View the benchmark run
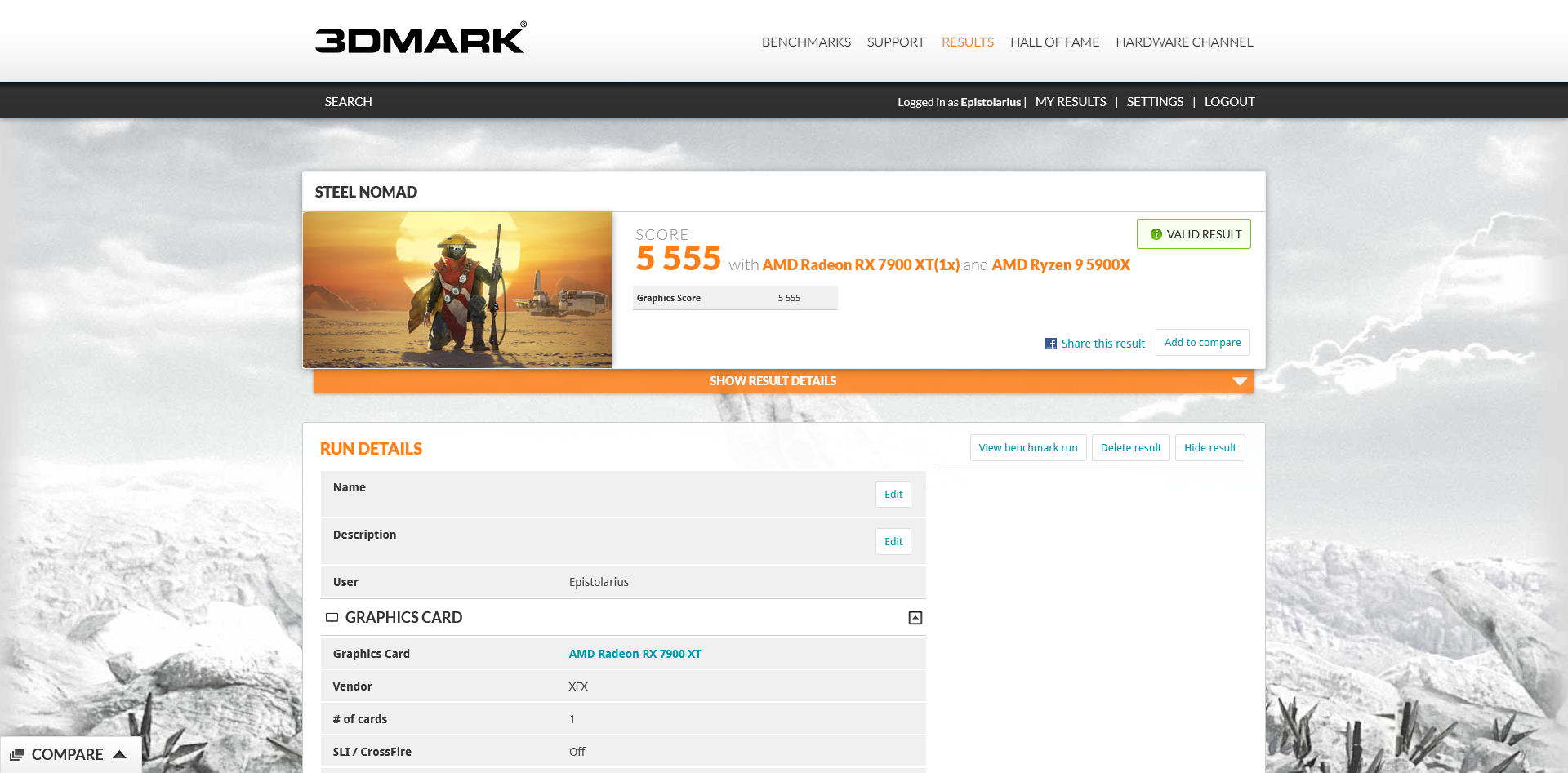This screenshot has width=1568, height=773. tap(1028, 448)
